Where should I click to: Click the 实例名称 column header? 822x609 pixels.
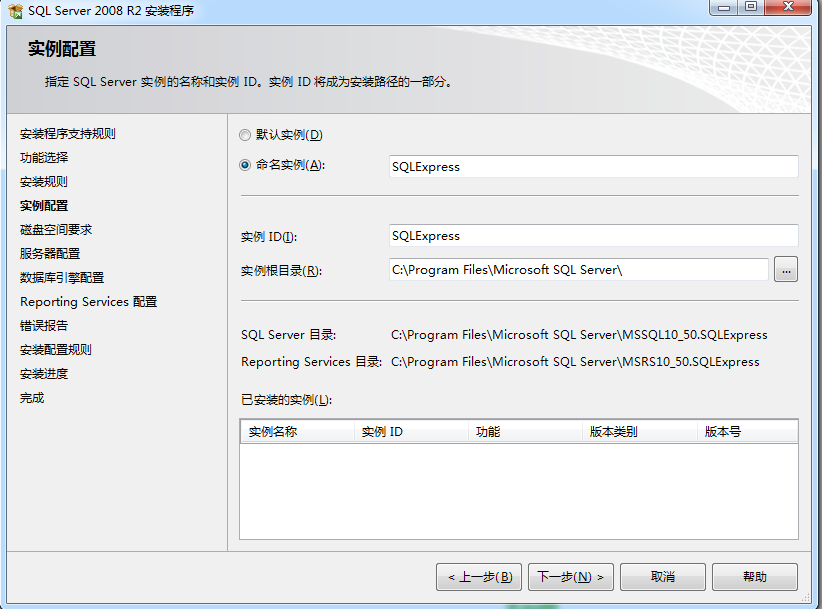[x=297, y=432]
